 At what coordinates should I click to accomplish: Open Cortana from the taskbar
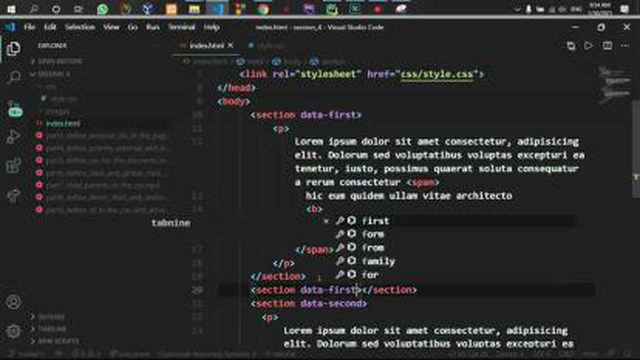tap(56, 9)
